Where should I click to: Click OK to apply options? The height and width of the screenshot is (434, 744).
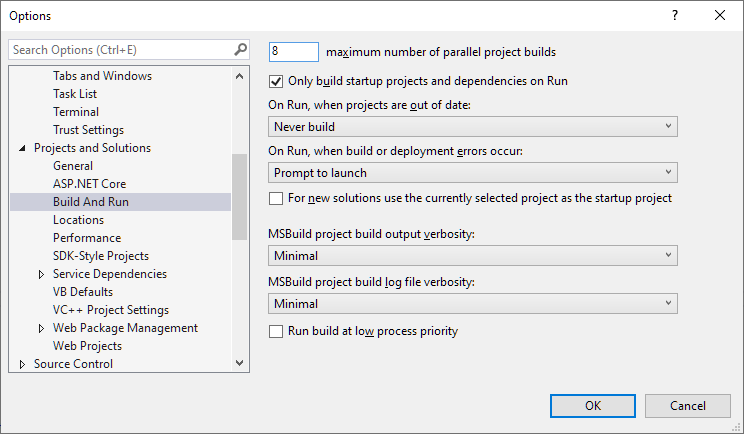tap(593, 405)
